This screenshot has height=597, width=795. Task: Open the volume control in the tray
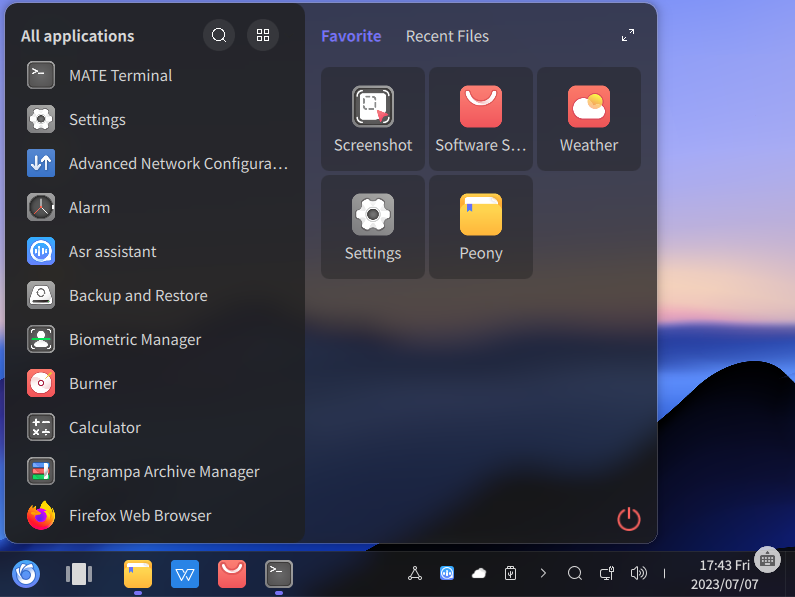click(x=639, y=573)
